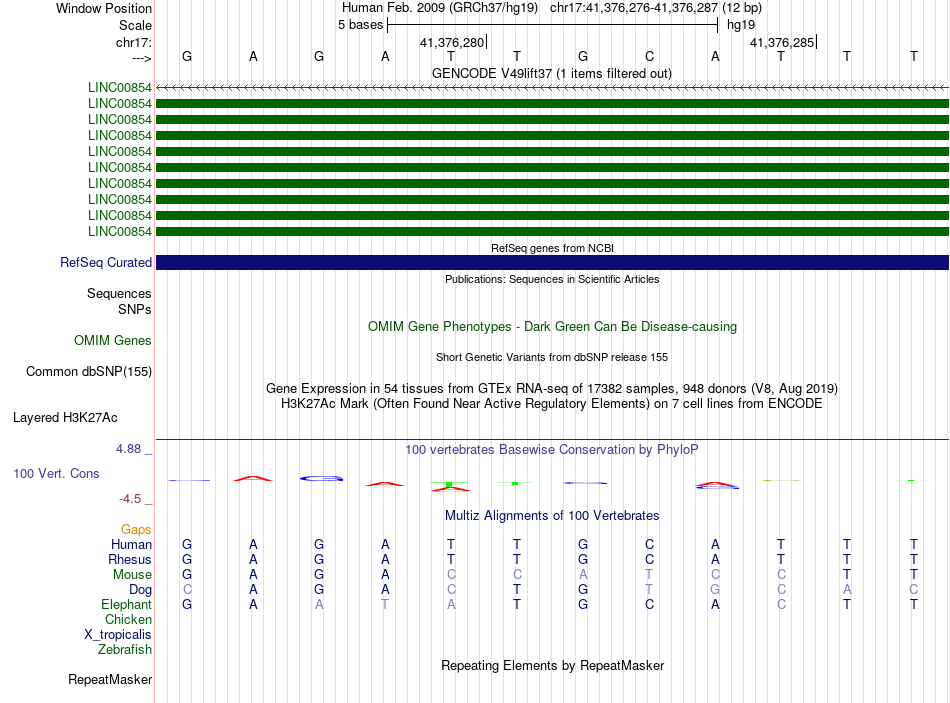Click base C in the reference sequence row

click(649, 56)
